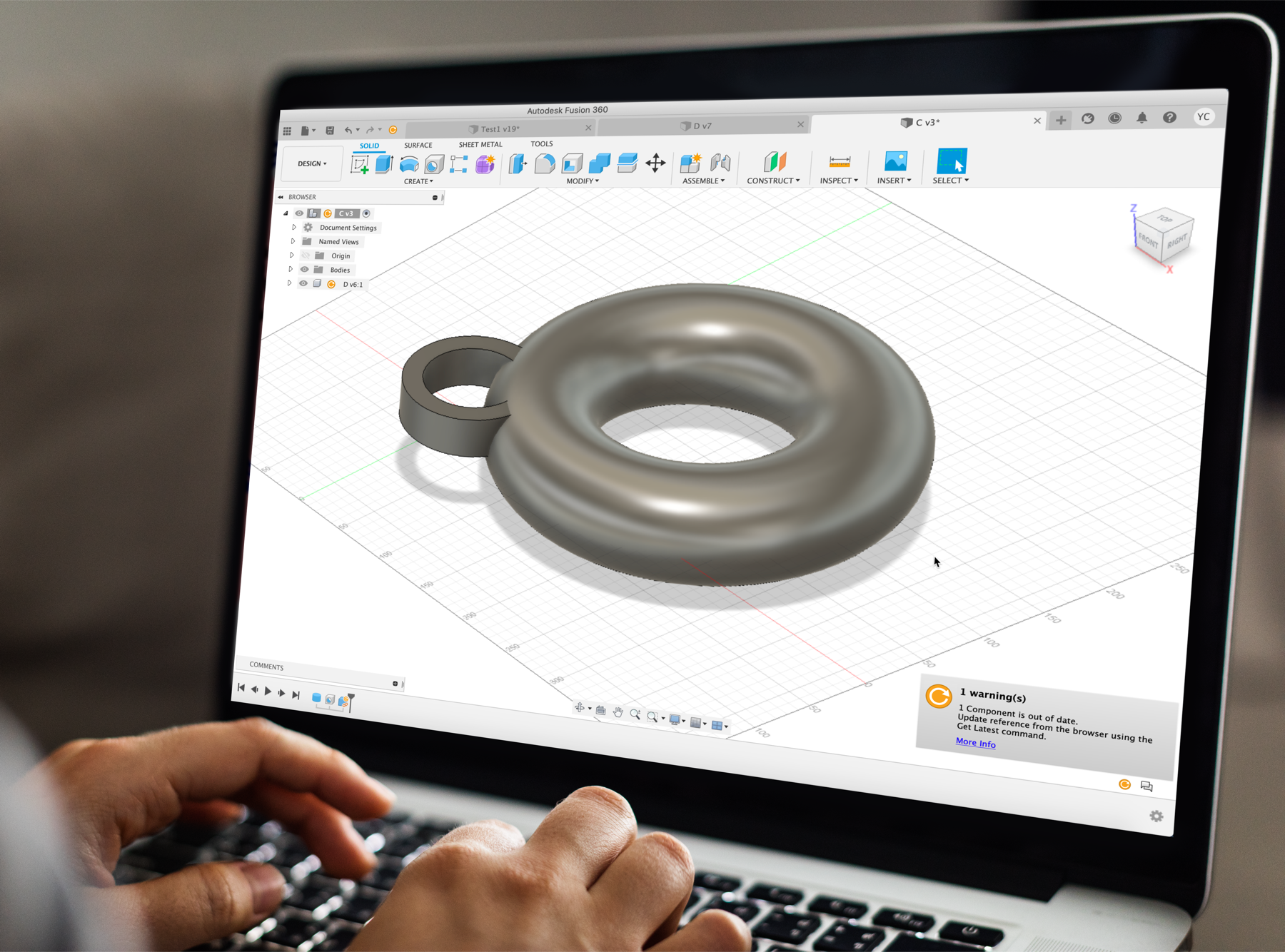Open the DESIGN workspace dropdown
Image resolution: width=1285 pixels, height=952 pixels.
point(312,163)
